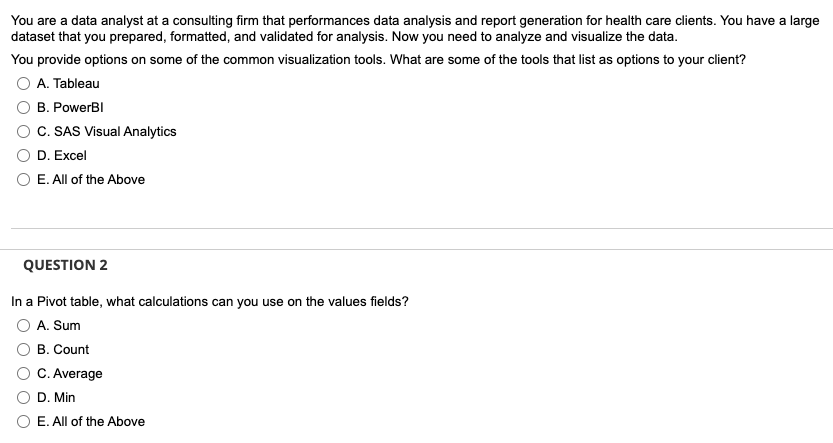Viewport: 833px width, 443px height.
Task: Select A. Sum in the Pivot table question
Action: (x=23, y=326)
